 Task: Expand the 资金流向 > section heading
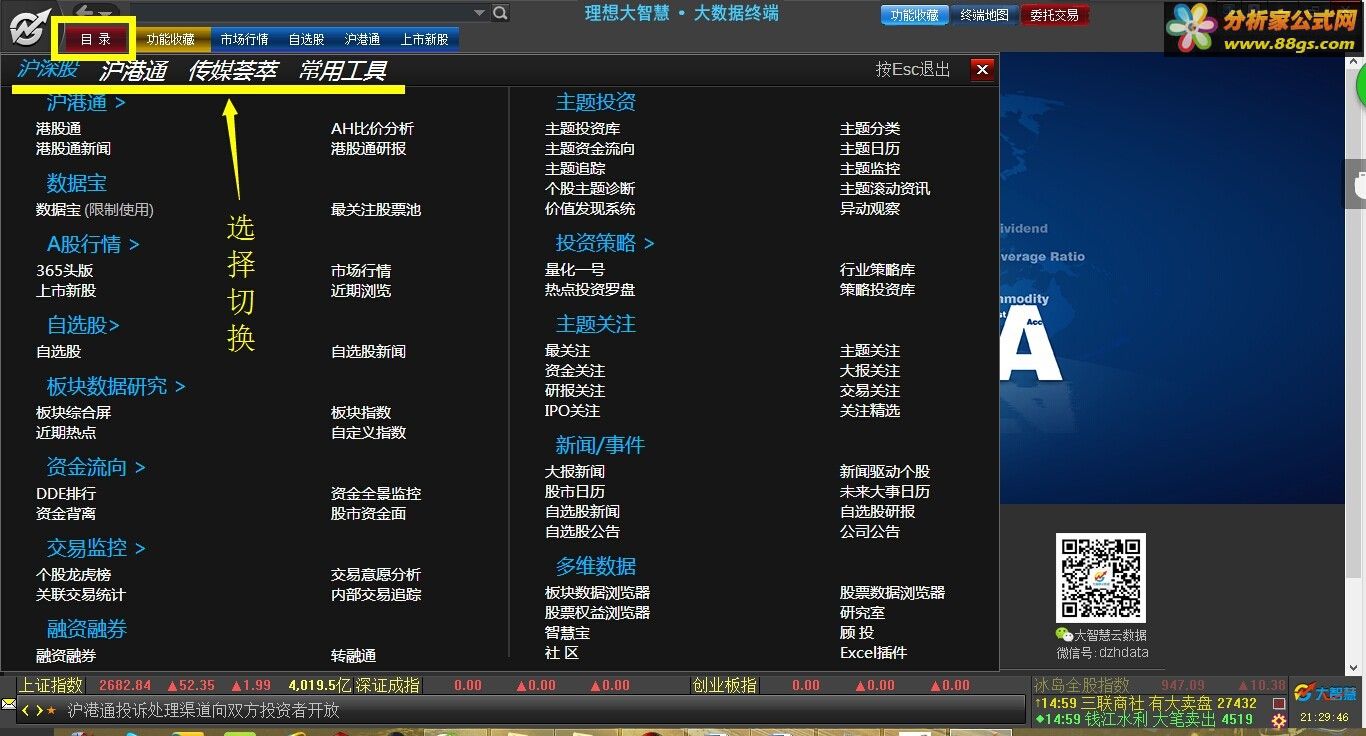(x=96, y=467)
